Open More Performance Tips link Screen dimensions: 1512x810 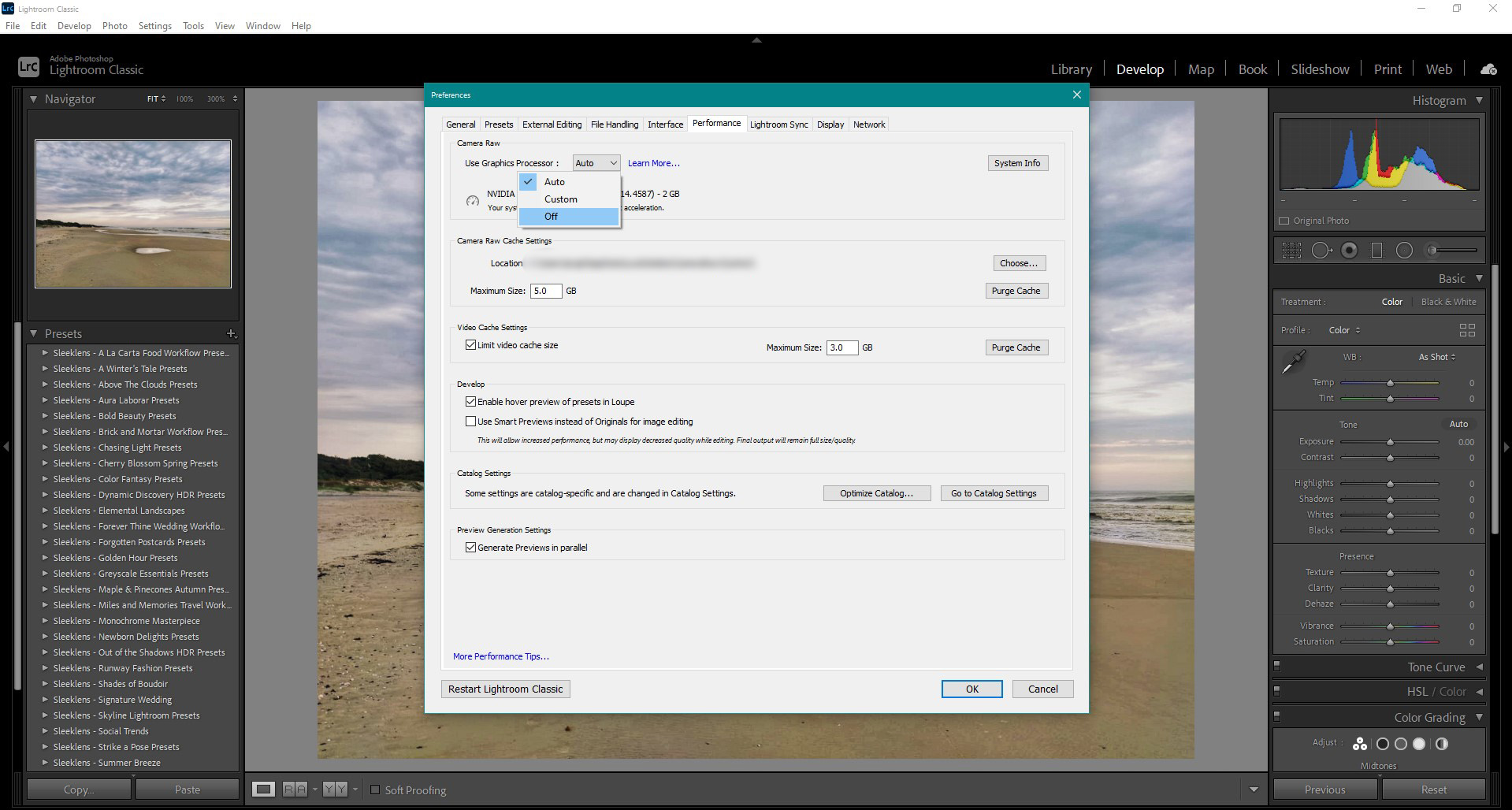[x=500, y=656]
